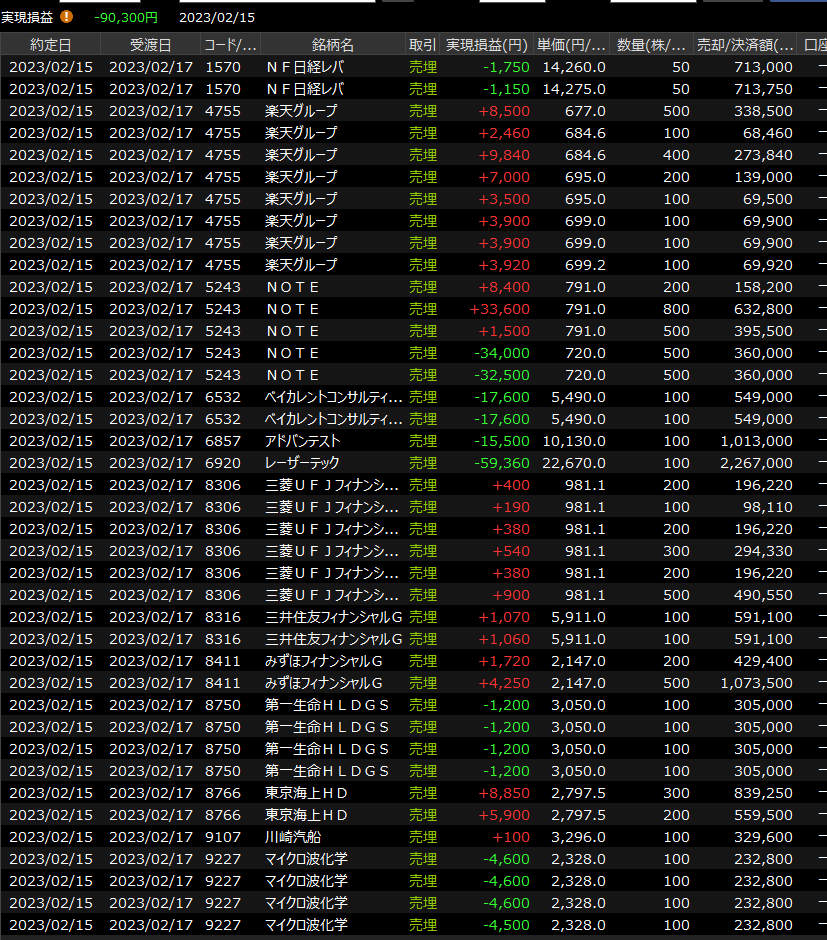Sort by 約定日 column header
This screenshot has height=940, width=827.
click(x=50, y=45)
